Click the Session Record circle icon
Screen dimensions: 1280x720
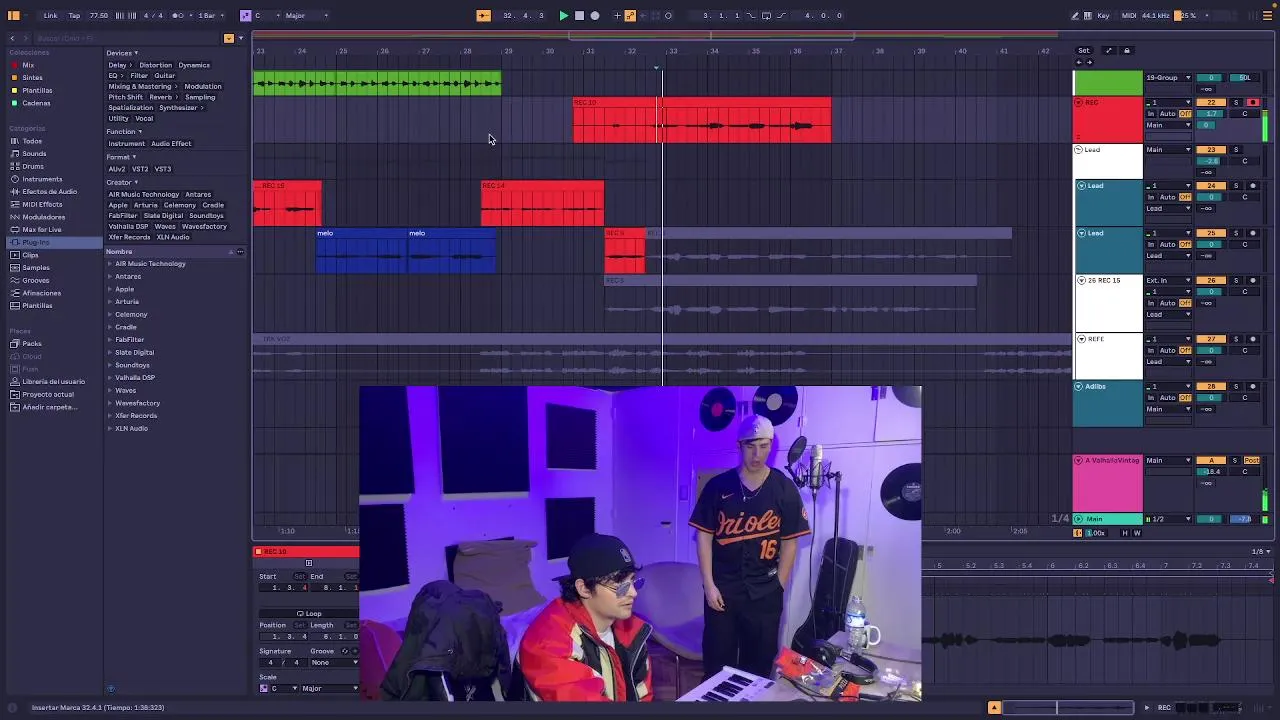point(668,15)
